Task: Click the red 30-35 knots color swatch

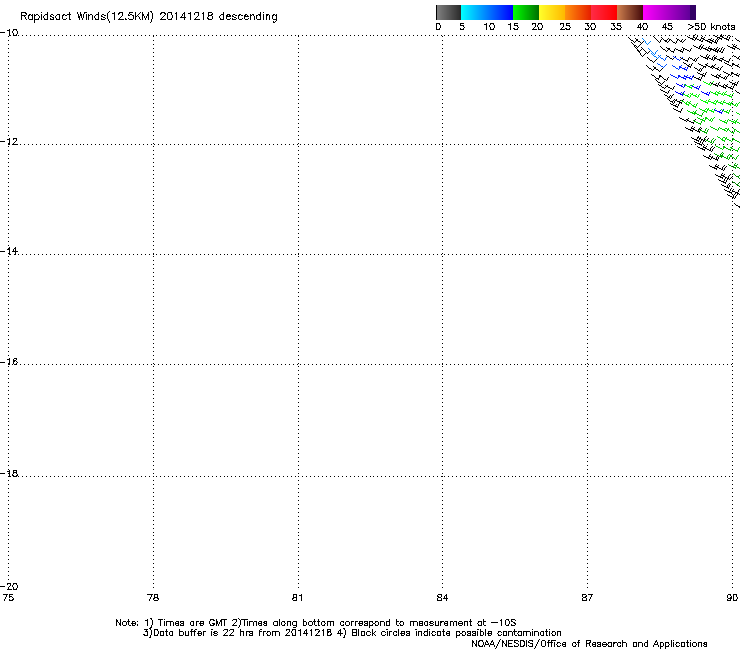Action: [604, 12]
